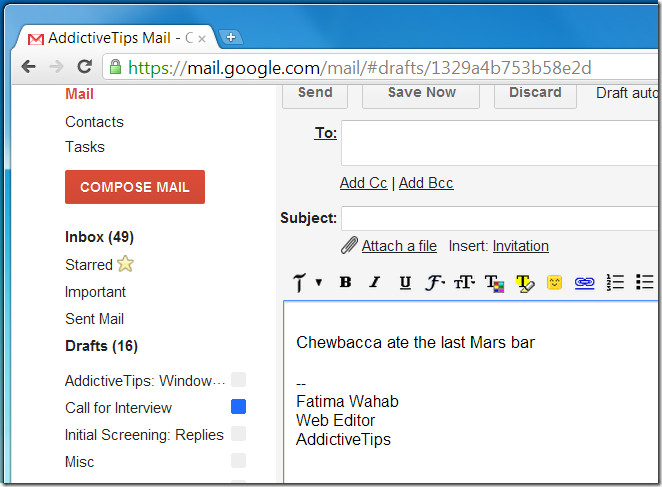The height and width of the screenshot is (487, 662).
Task: Click in the message body editor
Action: coord(471,392)
